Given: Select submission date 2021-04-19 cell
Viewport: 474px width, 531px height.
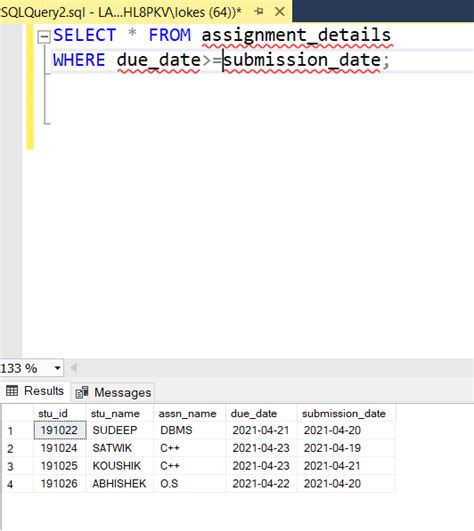Looking at the screenshot, I should tap(346, 448).
